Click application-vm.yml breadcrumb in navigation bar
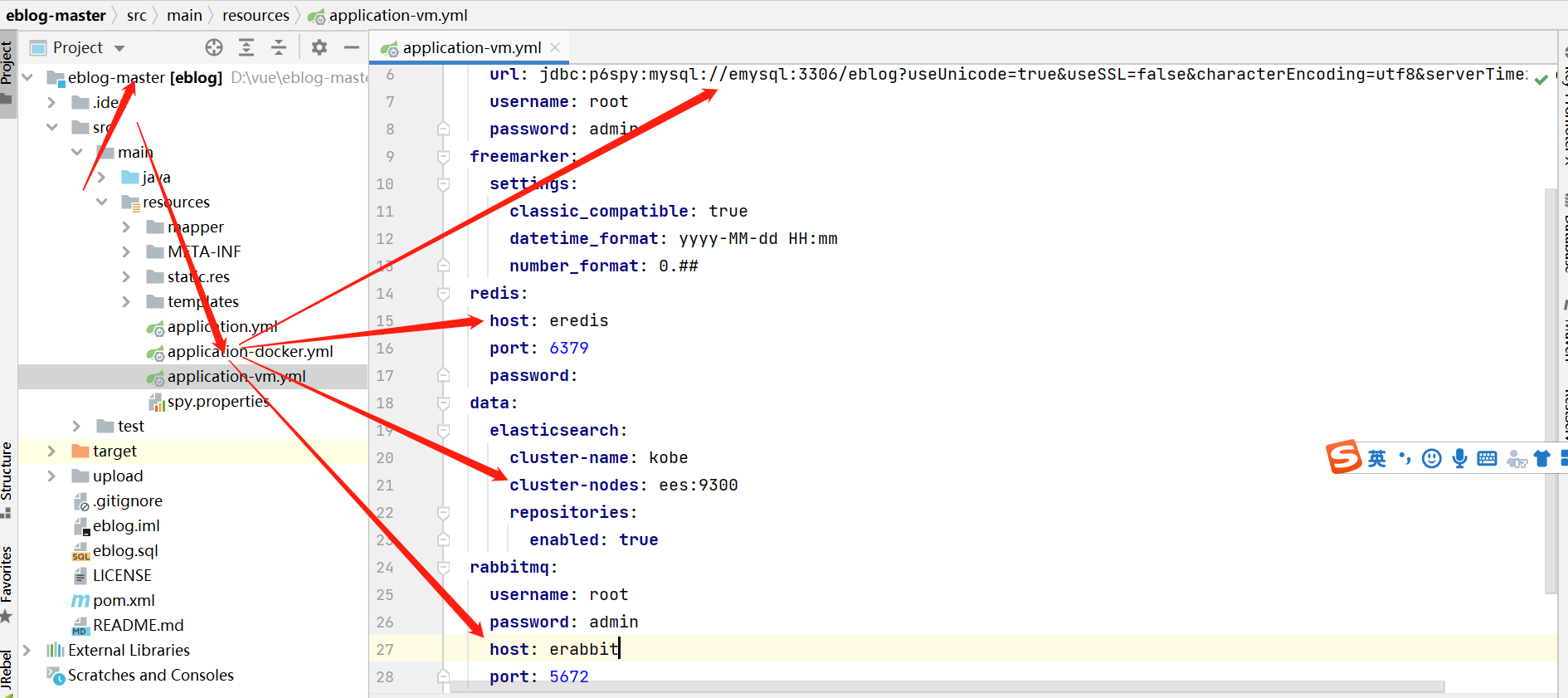Viewport: 1568px width, 698px height. pyautogui.click(x=388, y=15)
